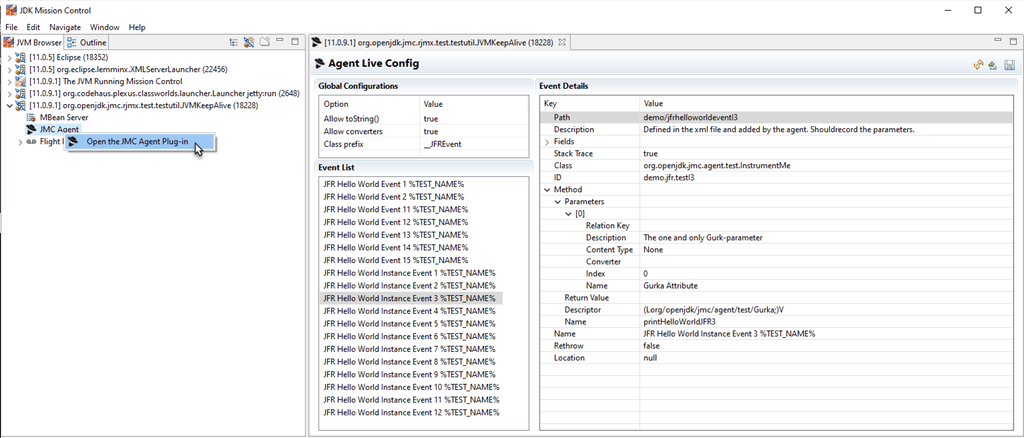Viewport: 1024px width, 438px height.
Task: Open the Edit menu
Action: [33, 27]
